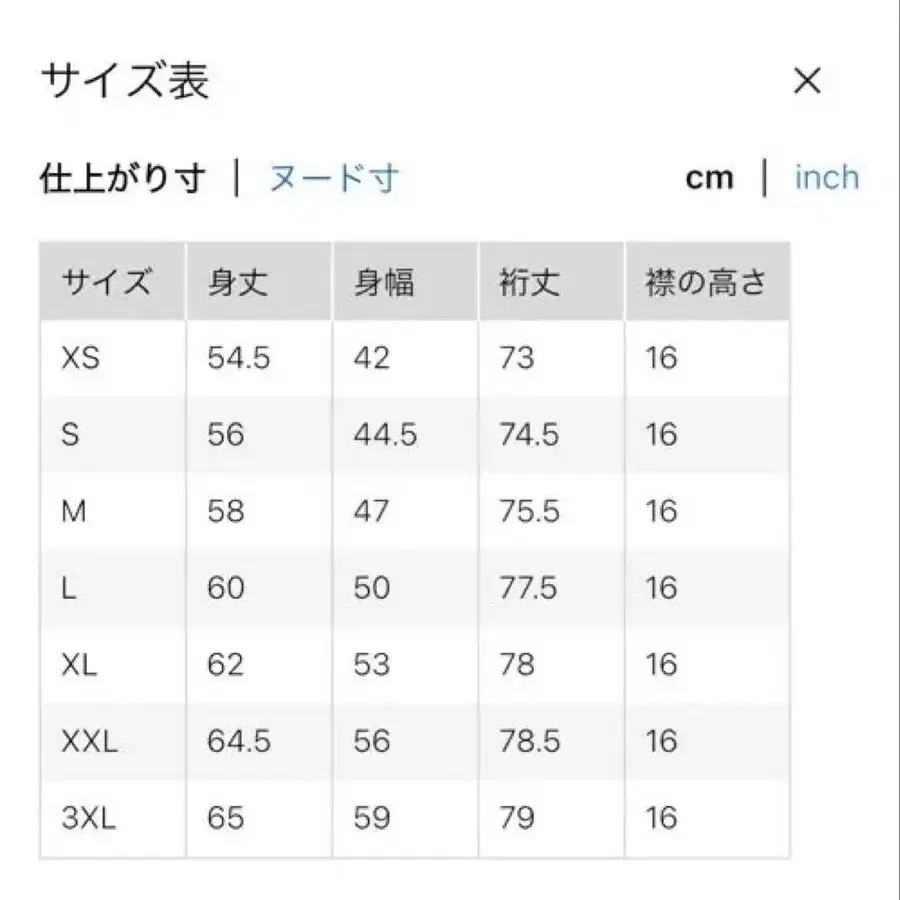Screen dimensions: 900x900
Task: Select the 仕上がり寸 measurement tab
Action: point(125,177)
